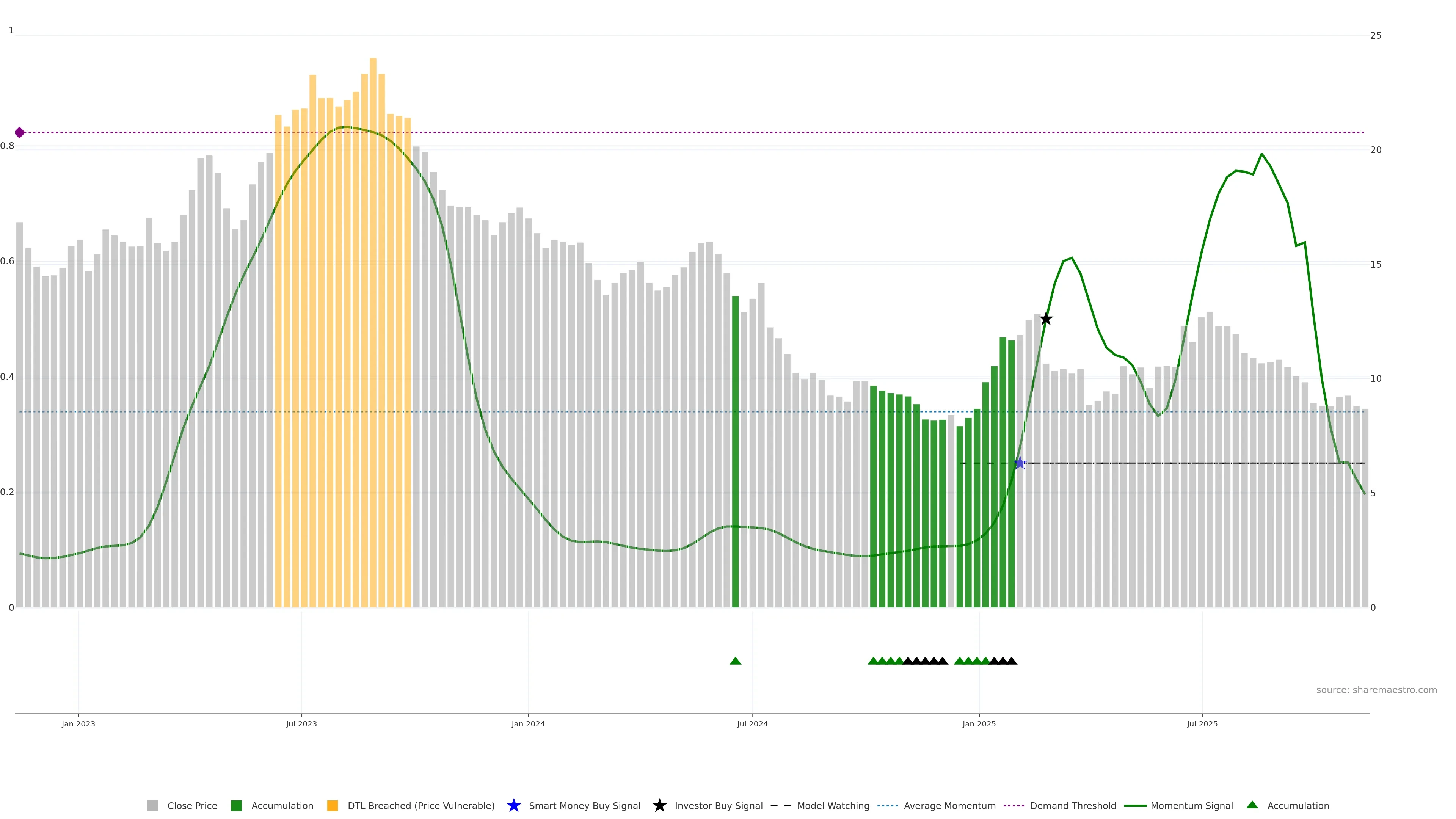Click the Jul 2023 axis label
The height and width of the screenshot is (819, 1456).
coord(301,723)
